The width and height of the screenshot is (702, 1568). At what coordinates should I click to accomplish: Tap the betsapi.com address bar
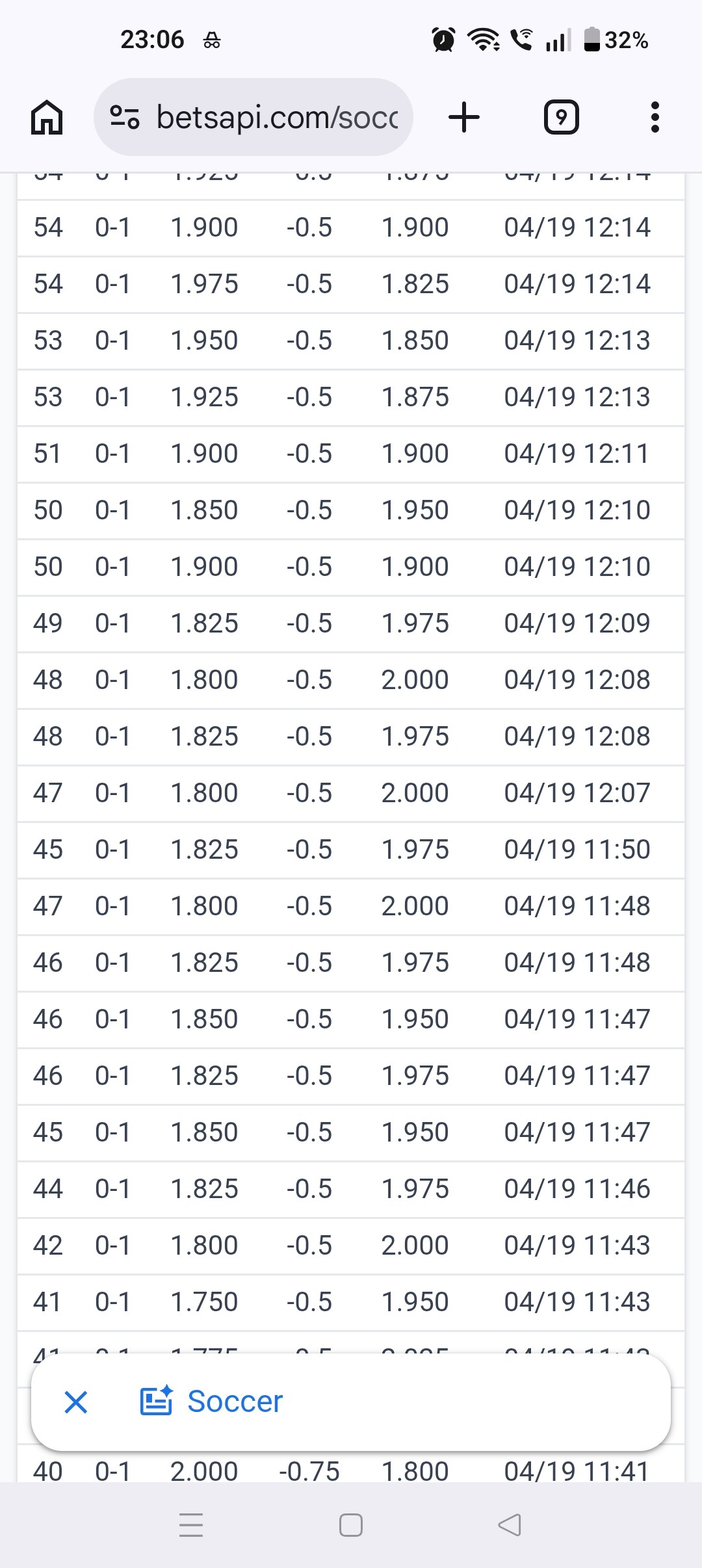point(253,117)
